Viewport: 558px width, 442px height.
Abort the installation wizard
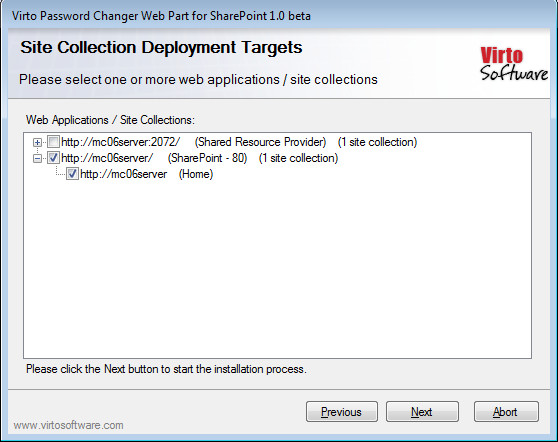click(x=506, y=412)
